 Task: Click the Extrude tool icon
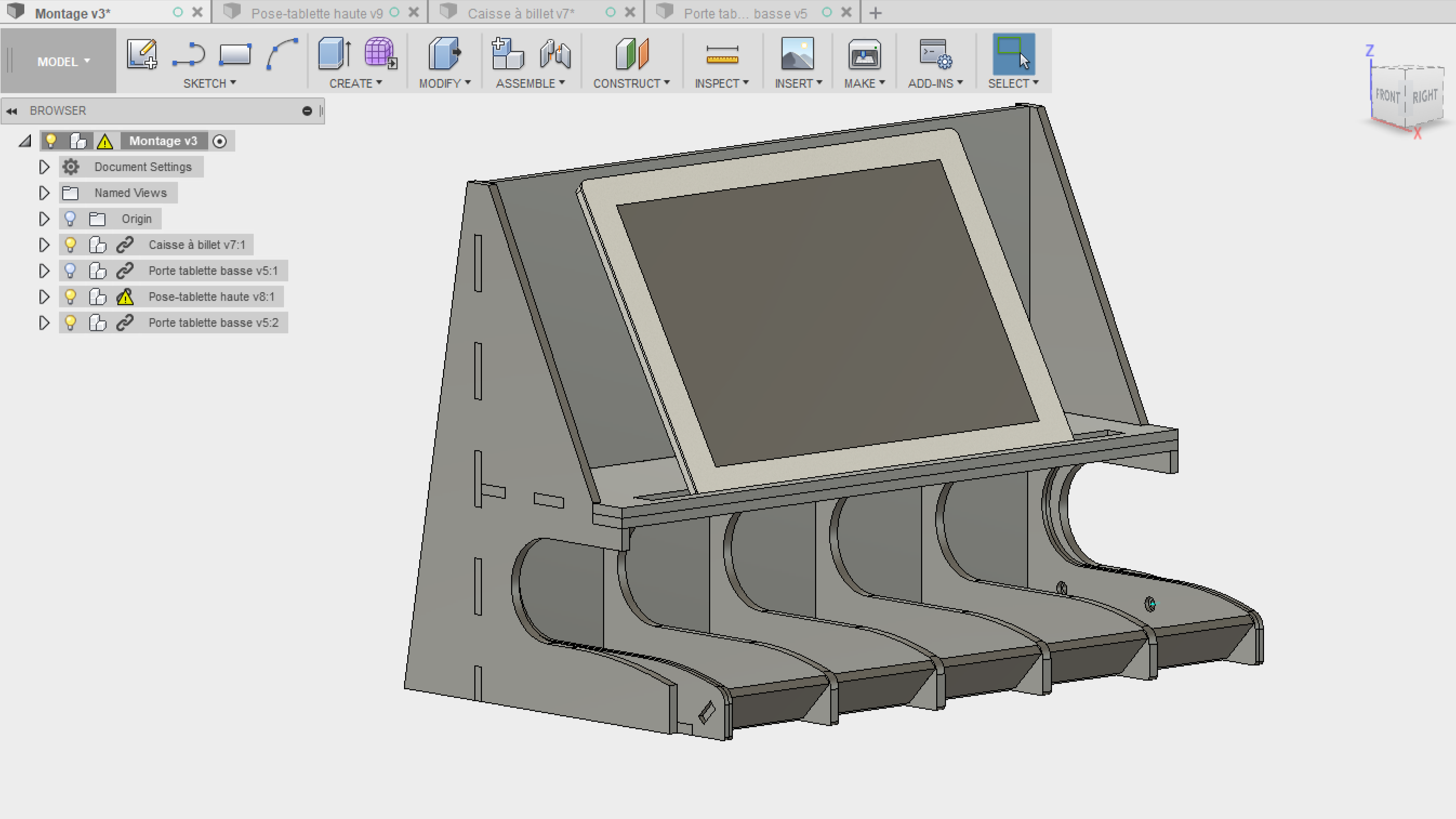(334, 54)
